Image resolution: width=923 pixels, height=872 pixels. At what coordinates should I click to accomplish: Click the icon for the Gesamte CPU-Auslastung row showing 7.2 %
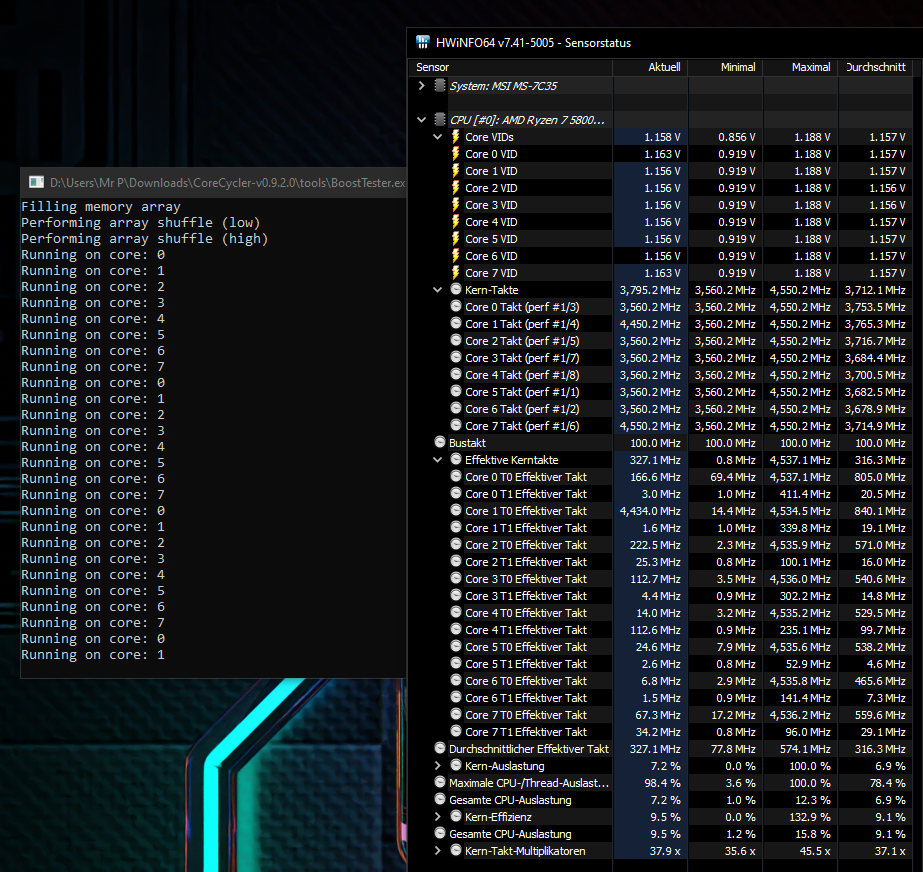[440, 800]
